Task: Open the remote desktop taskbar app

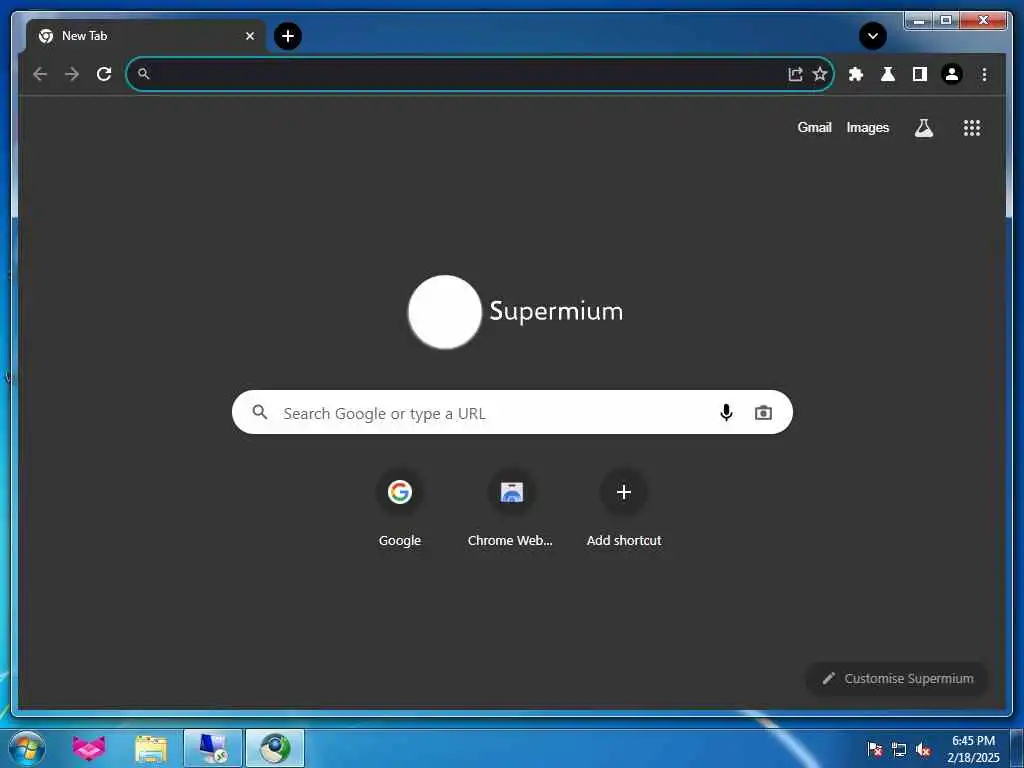Action: tap(213, 748)
